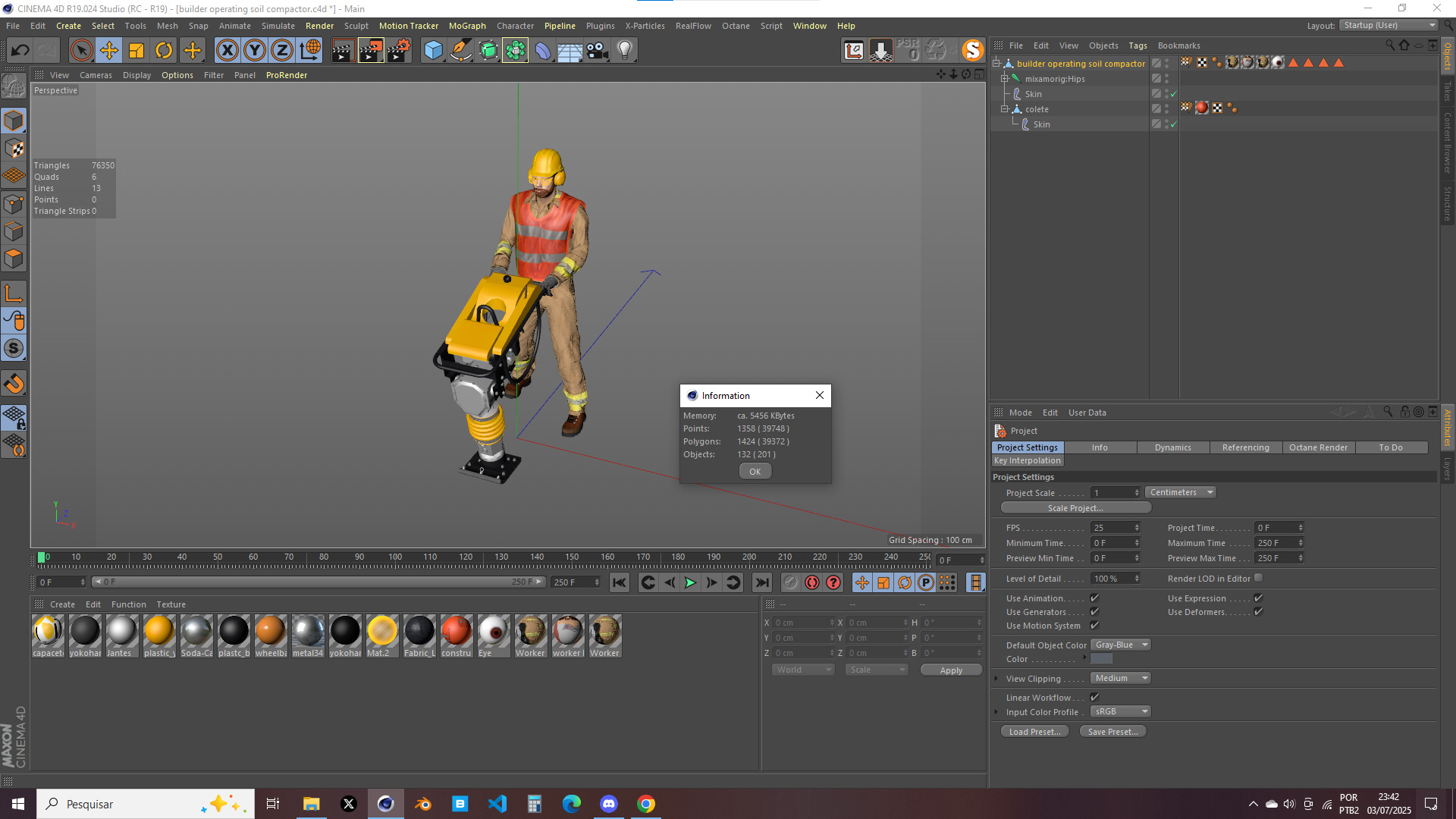Click Save Preset... button
Image resolution: width=1456 pixels, height=819 pixels.
(x=1112, y=732)
